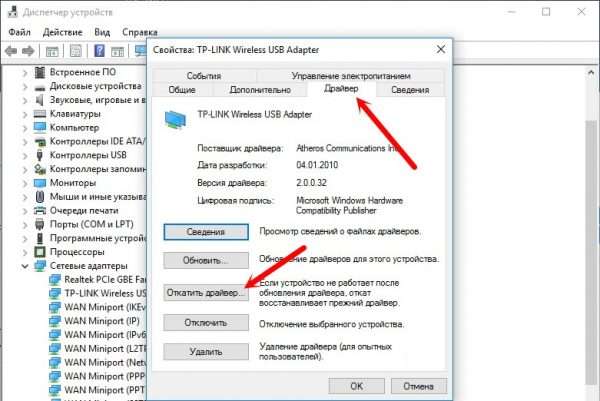The width and height of the screenshot is (600, 401).
Task: Click the Процессоры category icon
Action: coord(40,253)
